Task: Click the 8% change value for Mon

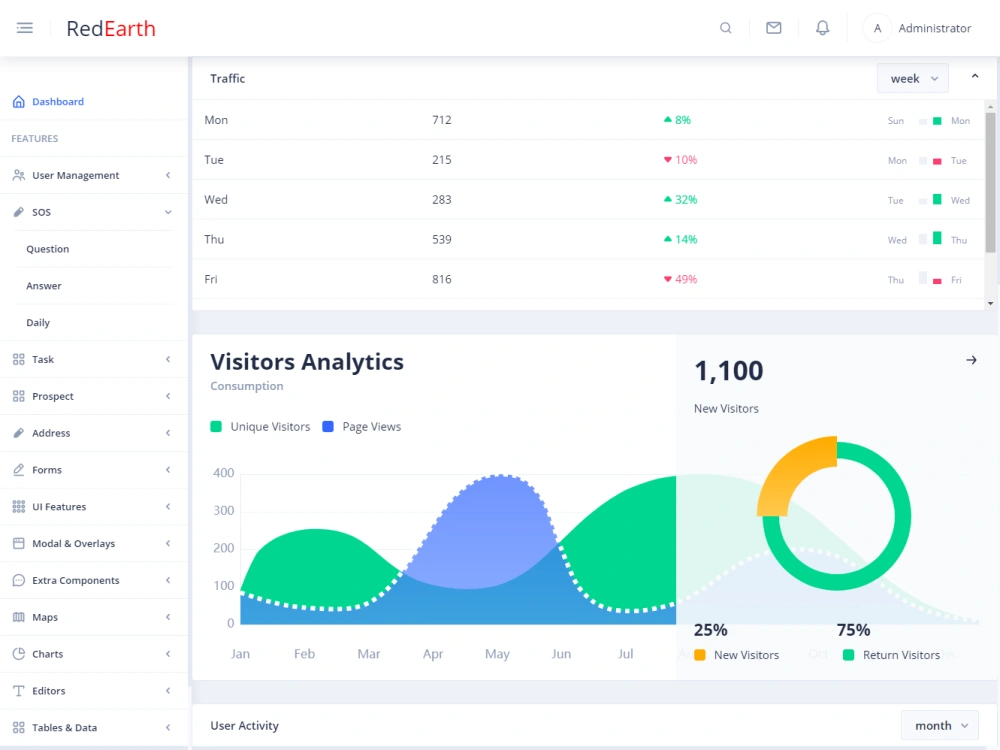Action: coord(682,120)
